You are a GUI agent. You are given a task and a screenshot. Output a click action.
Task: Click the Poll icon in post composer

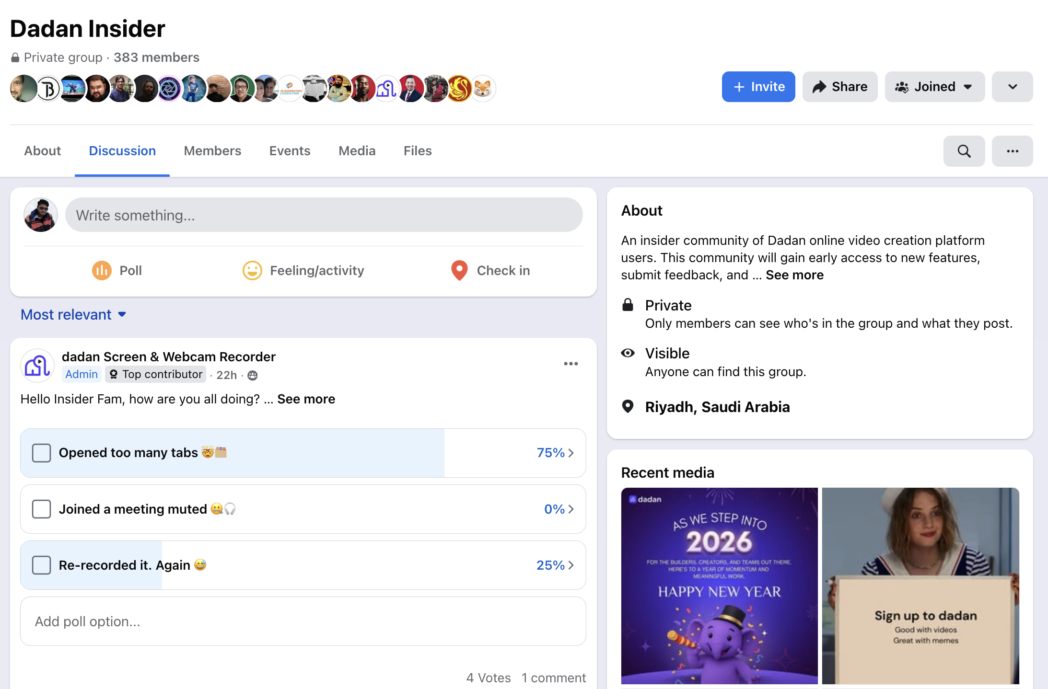(101, 270)
